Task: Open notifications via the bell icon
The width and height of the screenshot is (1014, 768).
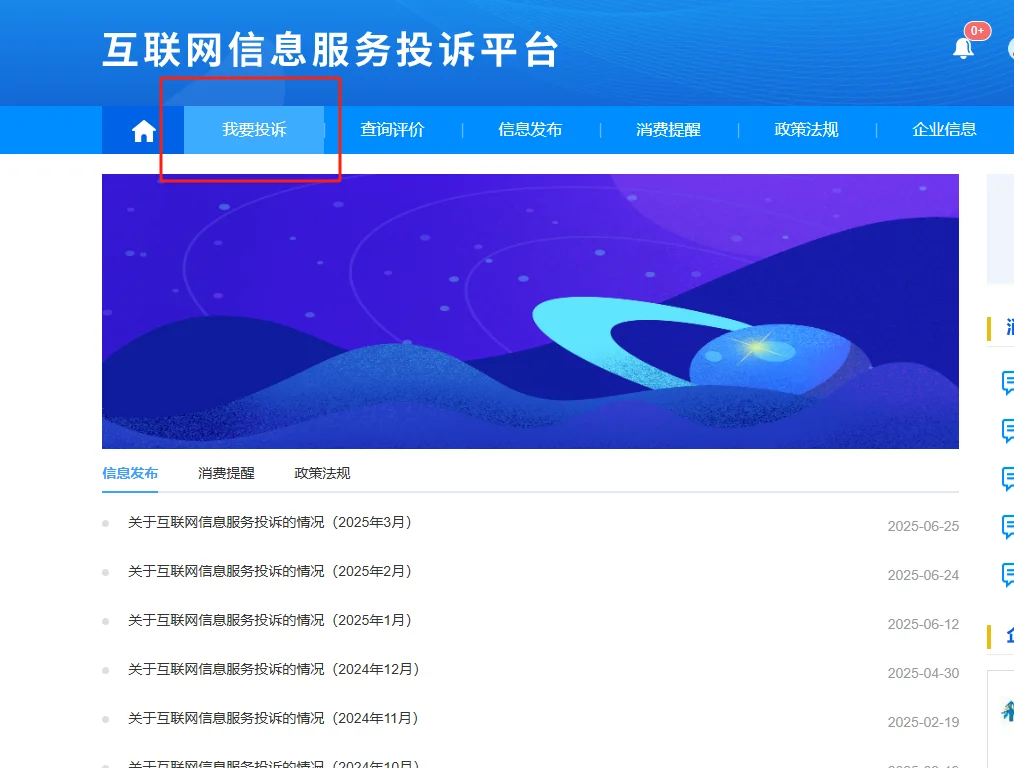Action: (x=962, y=46)
